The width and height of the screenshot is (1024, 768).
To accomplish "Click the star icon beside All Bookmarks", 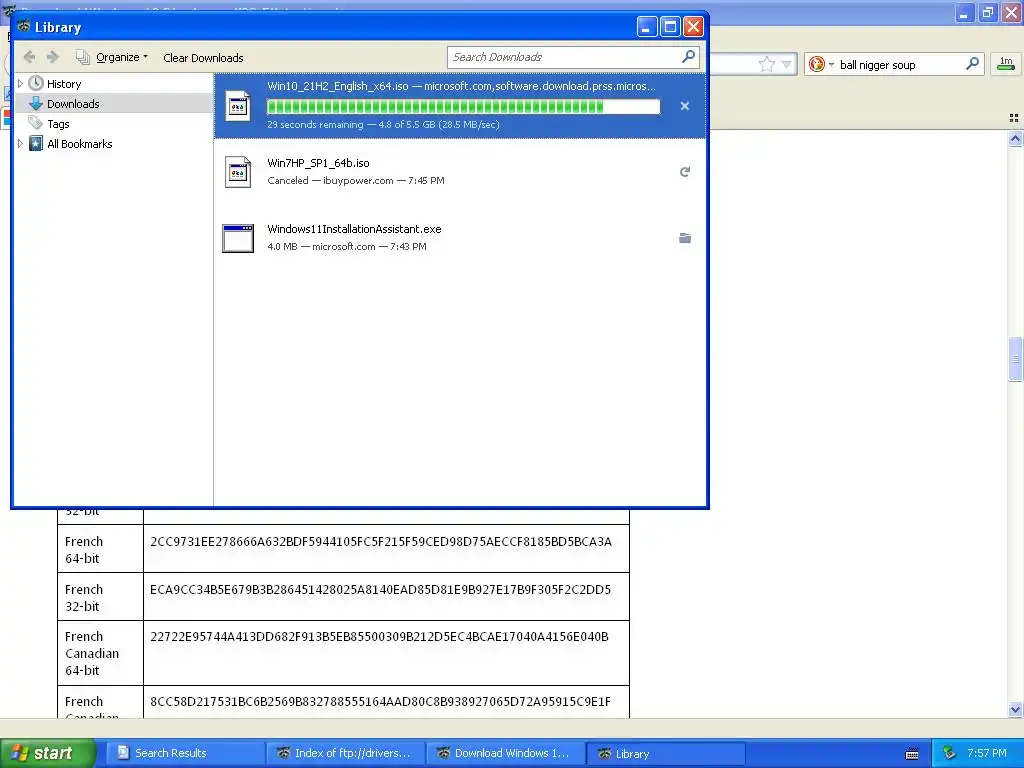I will coord(36,144).
